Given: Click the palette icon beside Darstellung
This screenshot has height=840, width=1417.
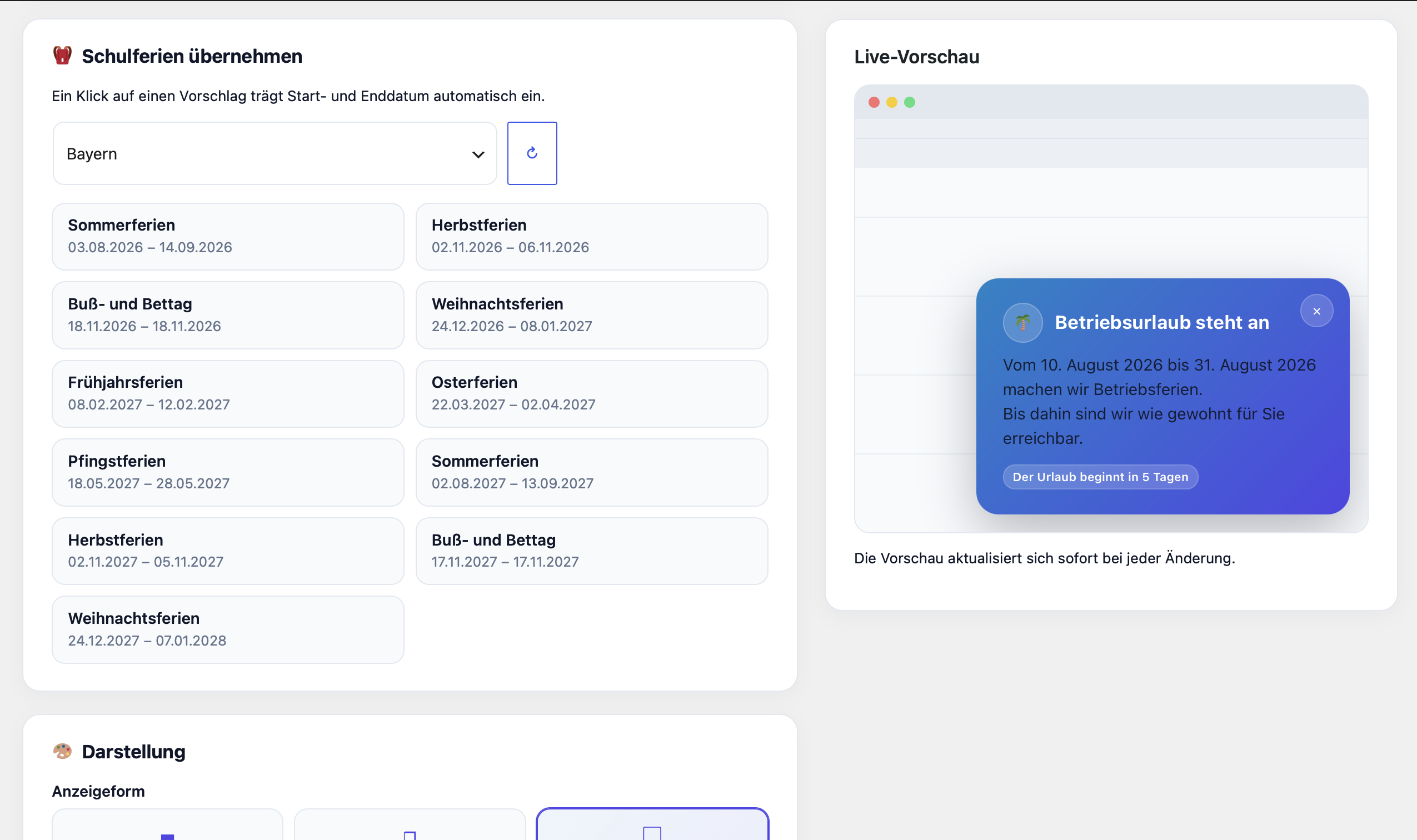Looking at the screenshot, I should coord(62,751).
